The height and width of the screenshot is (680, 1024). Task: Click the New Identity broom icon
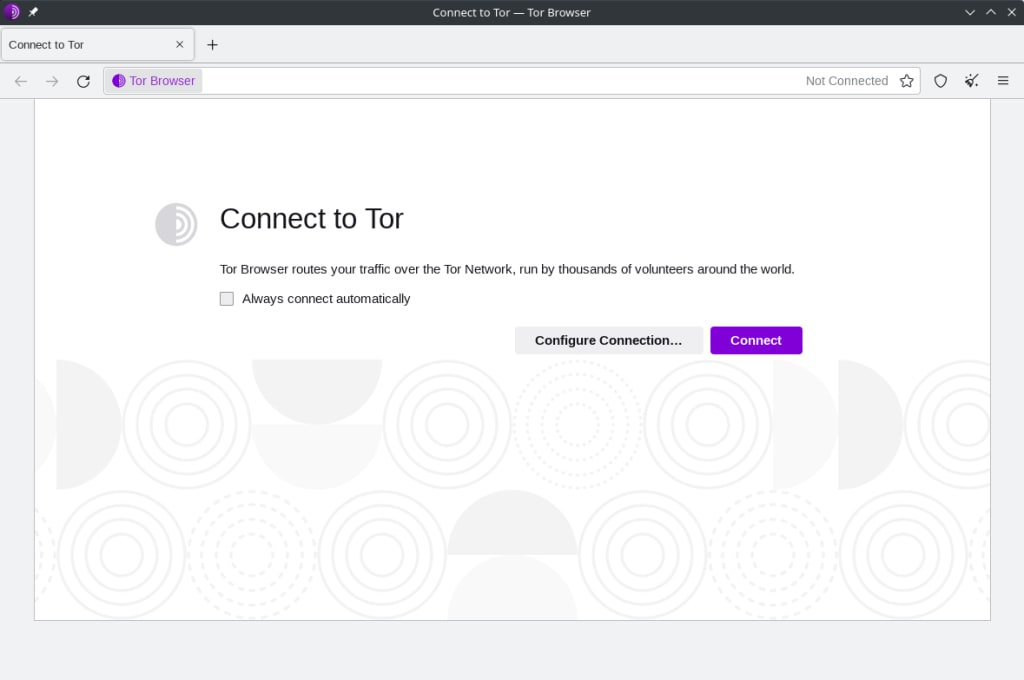[972, 81]
